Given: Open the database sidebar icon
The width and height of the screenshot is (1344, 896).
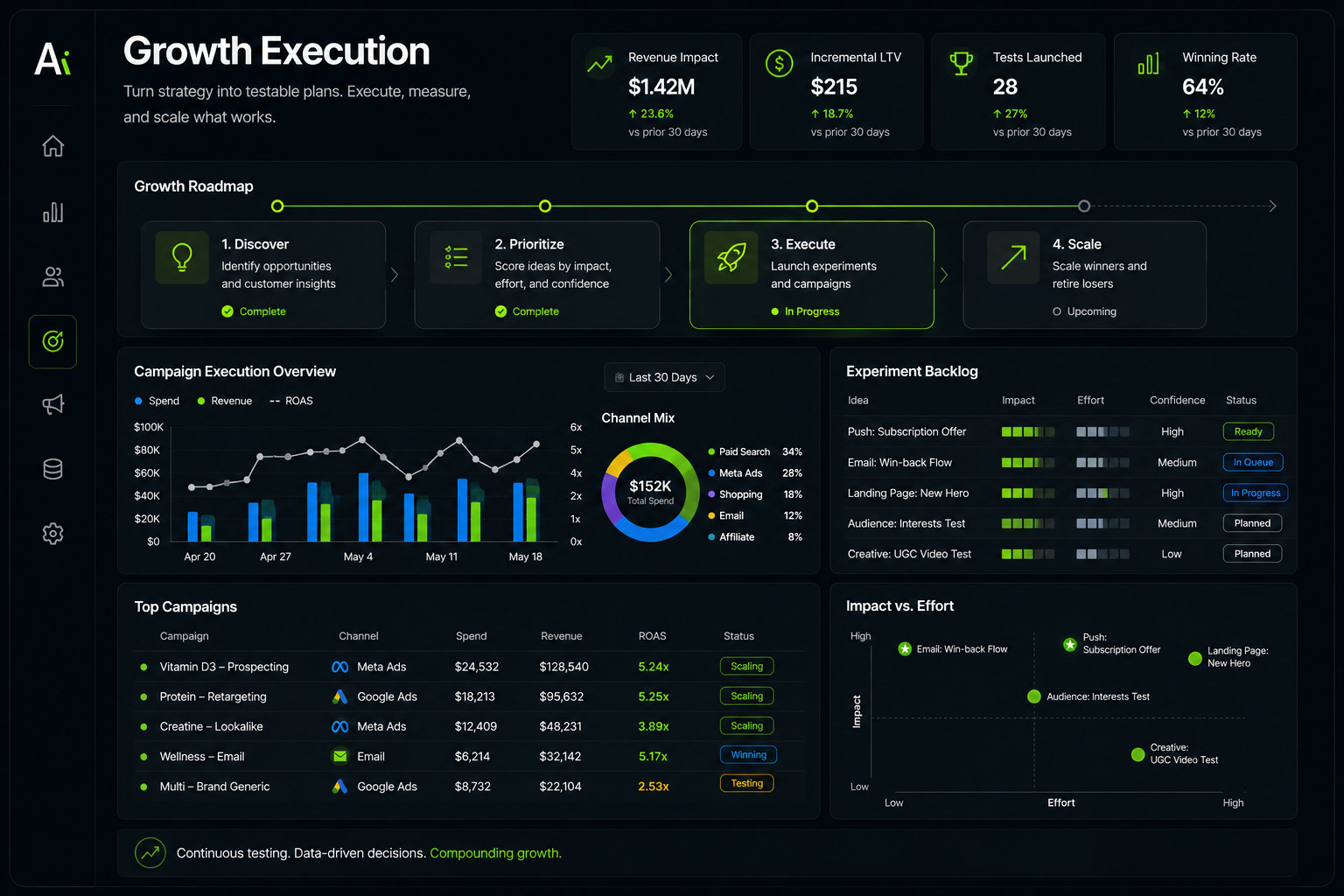Looking at the screenshot, I should [x=52, y=469].
